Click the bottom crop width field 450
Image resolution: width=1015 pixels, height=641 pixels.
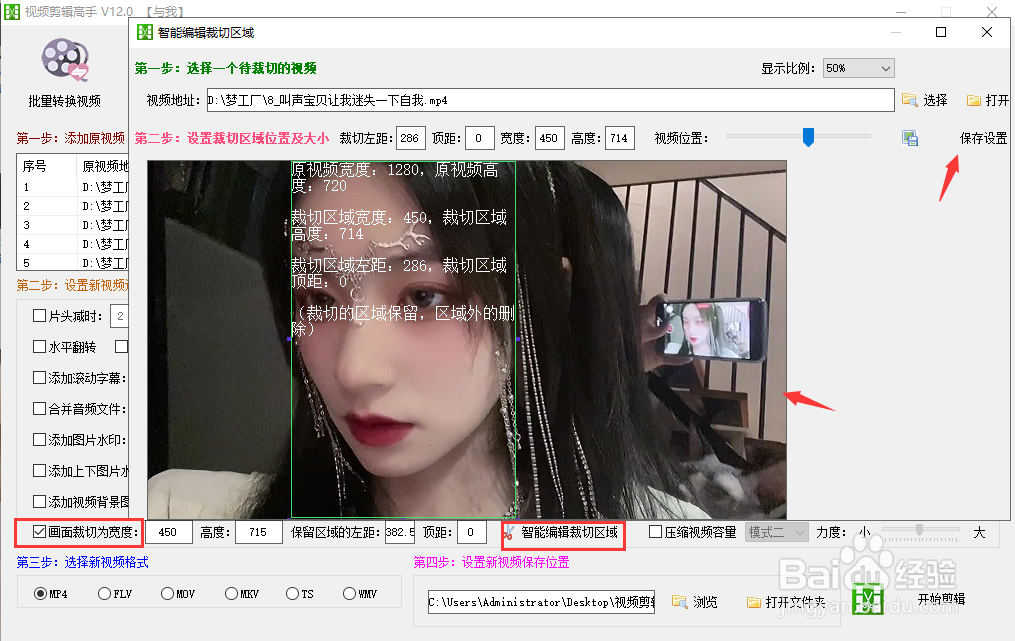(169, 532)
